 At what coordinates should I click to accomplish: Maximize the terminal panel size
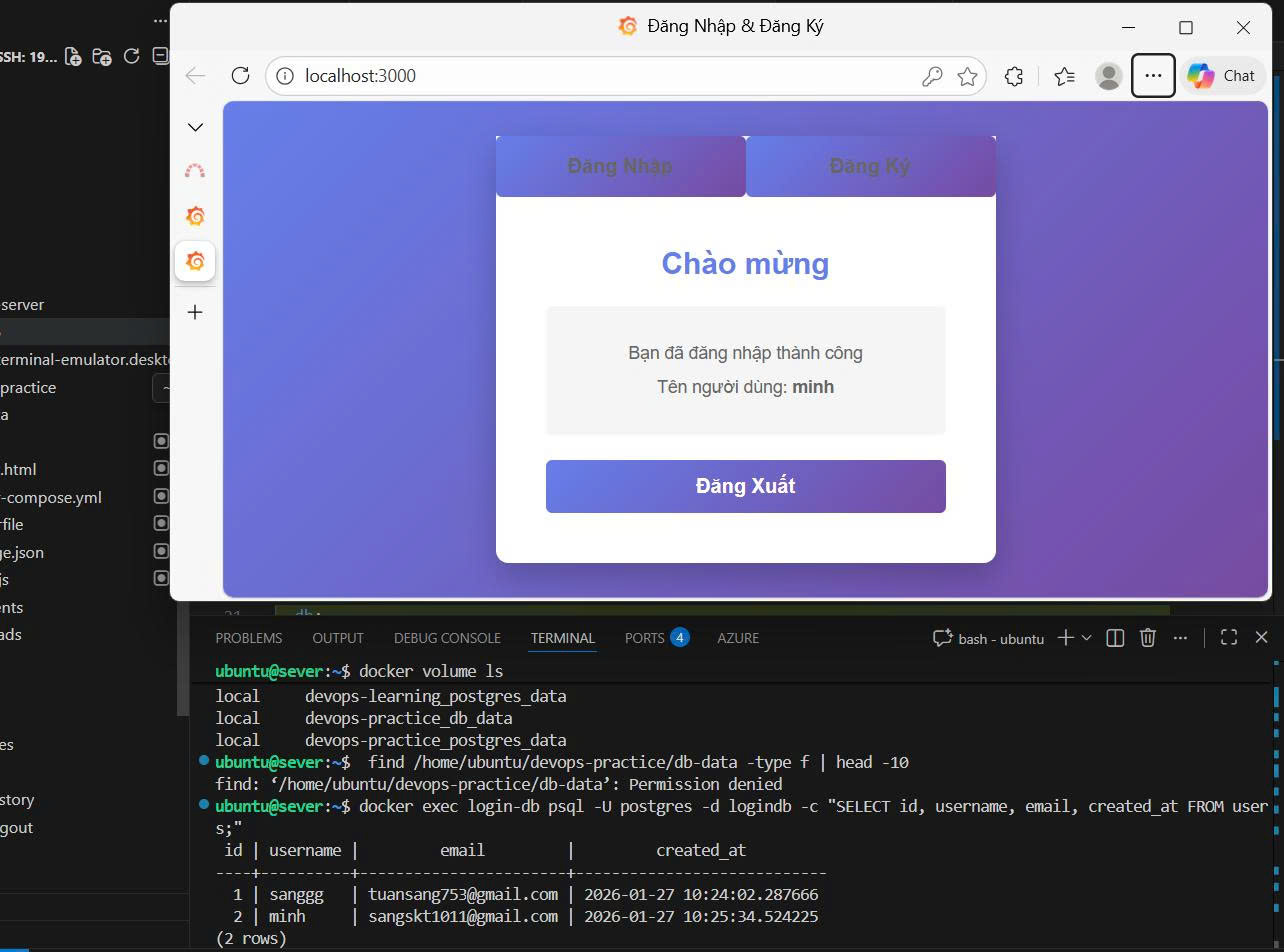coord(1229,638)
